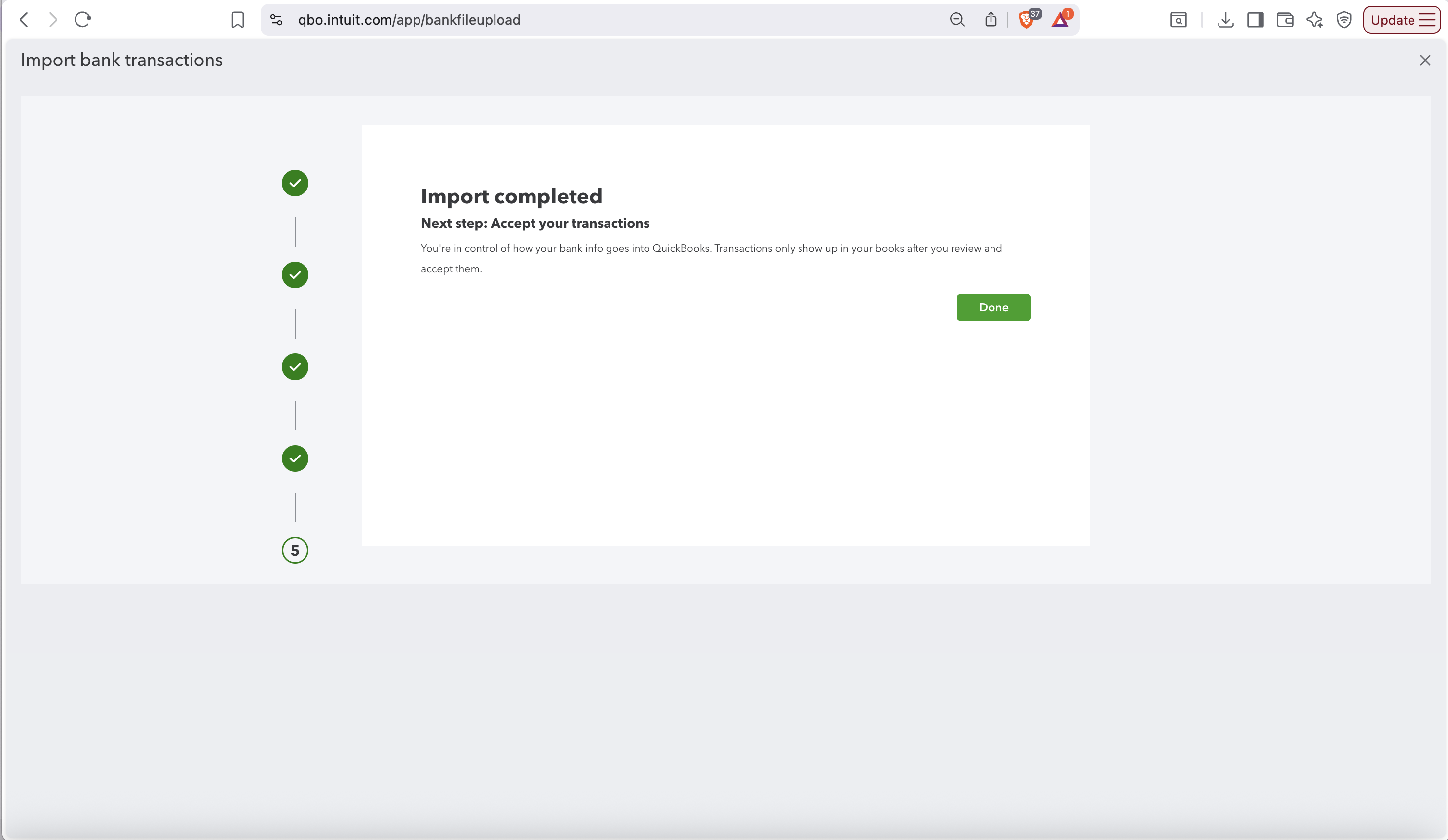Open the Brave Wallet icon
1448x840 pixels.
pyautogui.click(x=1285, y=20)
